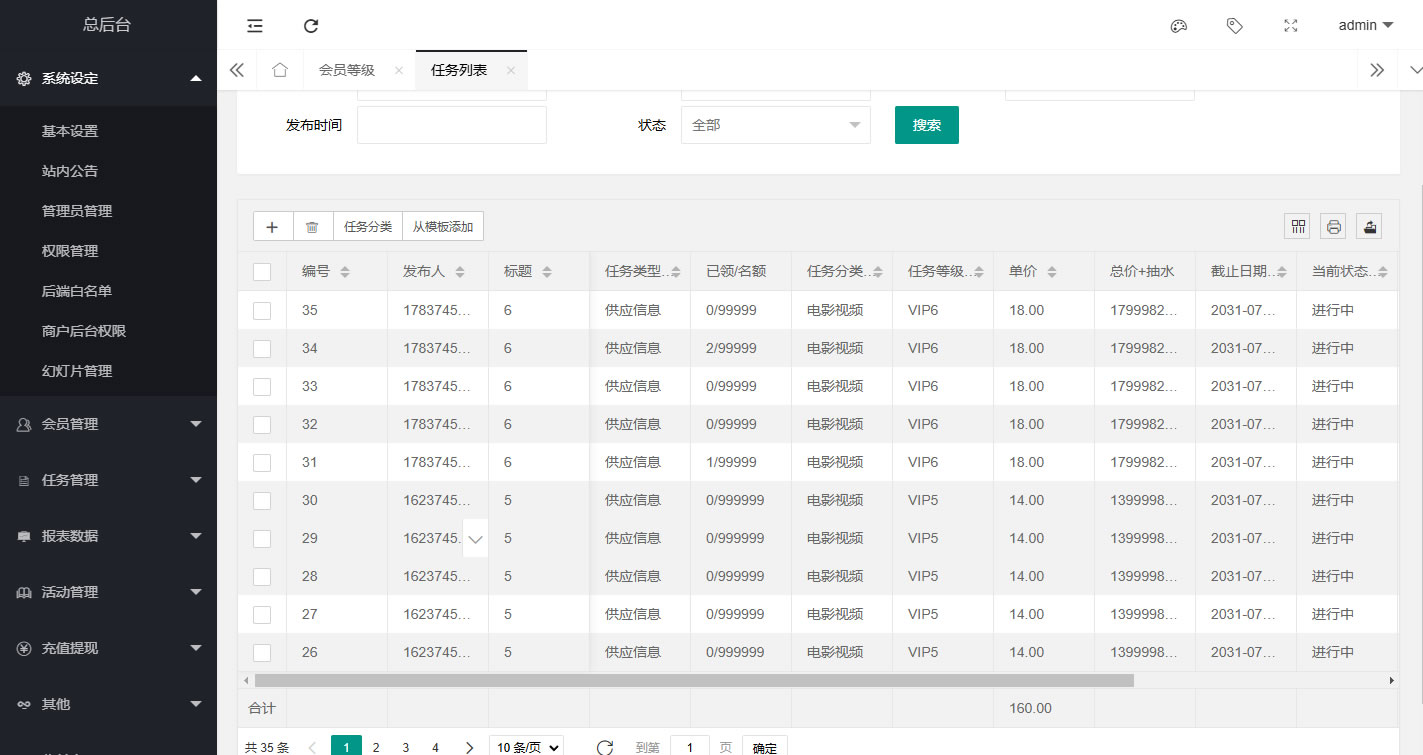This screenshot has width=1423, height=755.
Task: Open 基本设置 in the sidebar
Action: [70, 131]
